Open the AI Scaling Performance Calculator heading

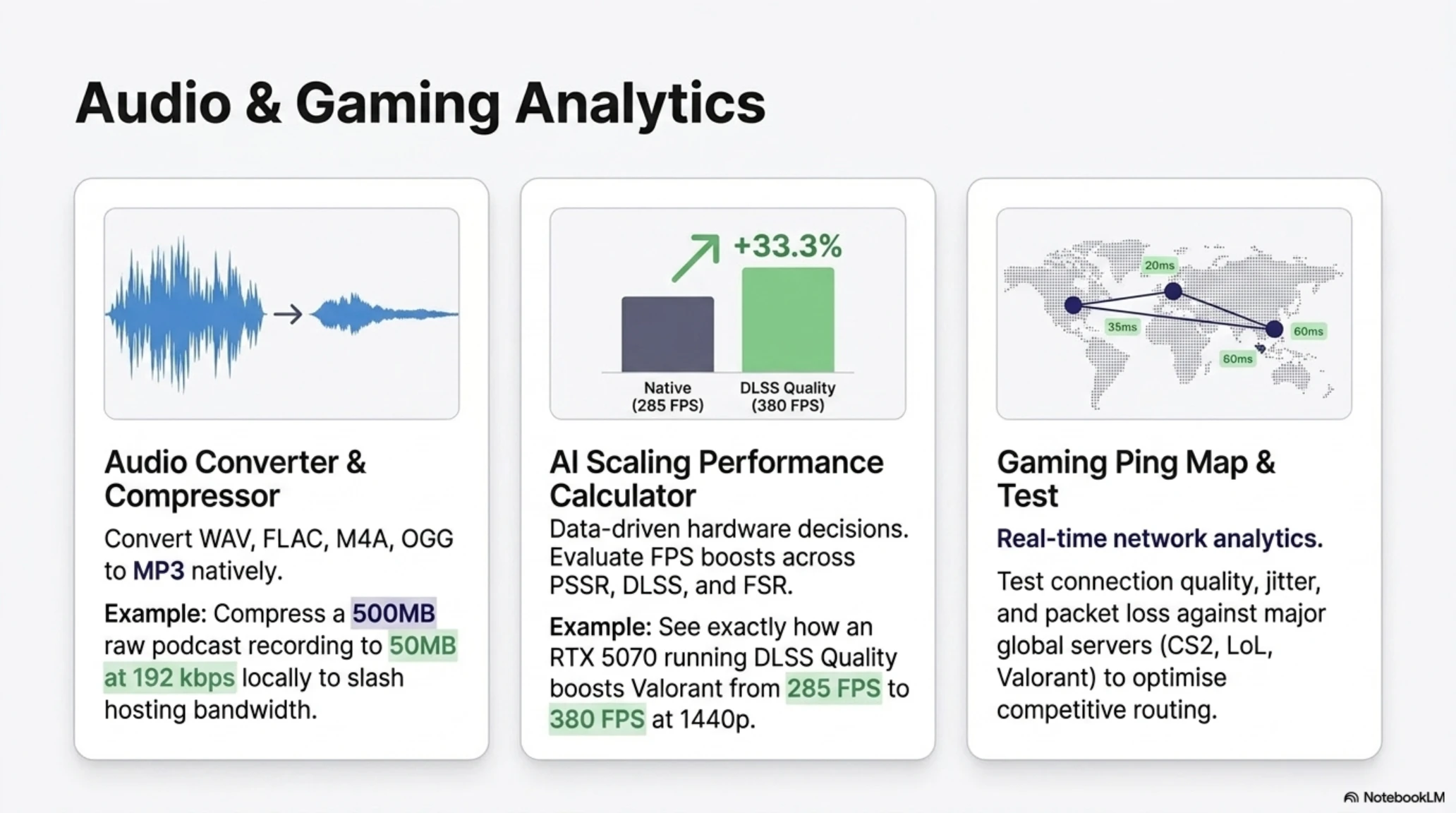tap(716, 478)
